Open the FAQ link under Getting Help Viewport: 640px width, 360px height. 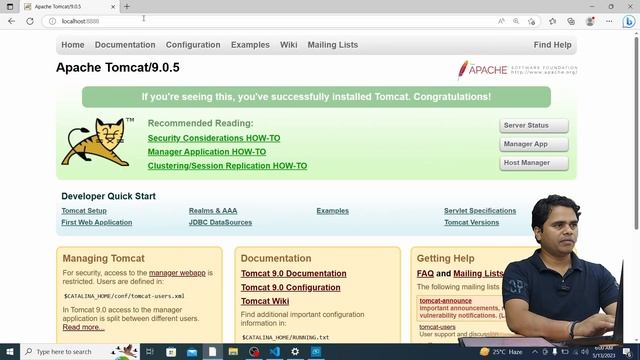coord(425,273)
